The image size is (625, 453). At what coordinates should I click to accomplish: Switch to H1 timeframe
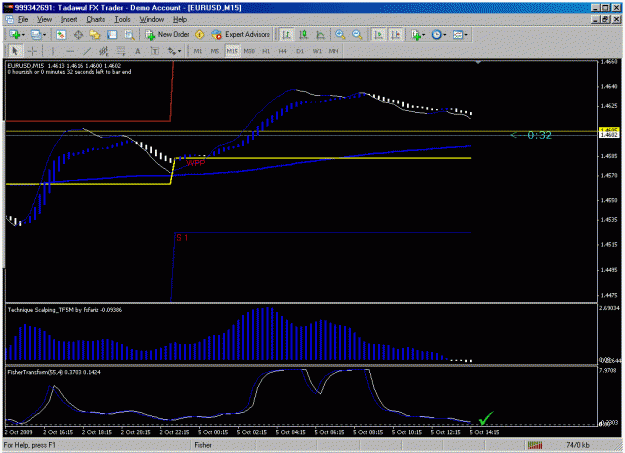point(266,51)
